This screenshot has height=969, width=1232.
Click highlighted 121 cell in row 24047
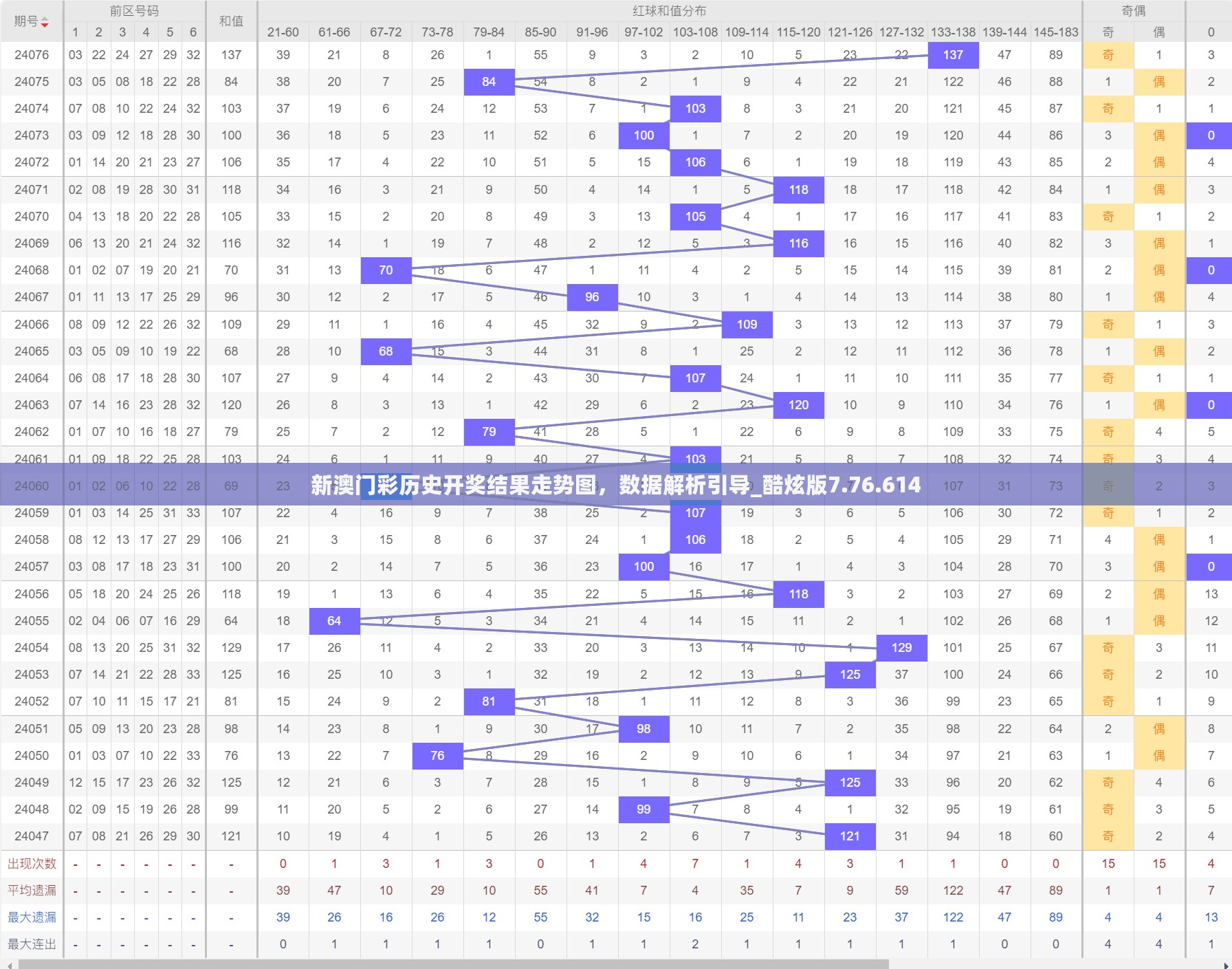pyautogui.click(x=850, y=836)
